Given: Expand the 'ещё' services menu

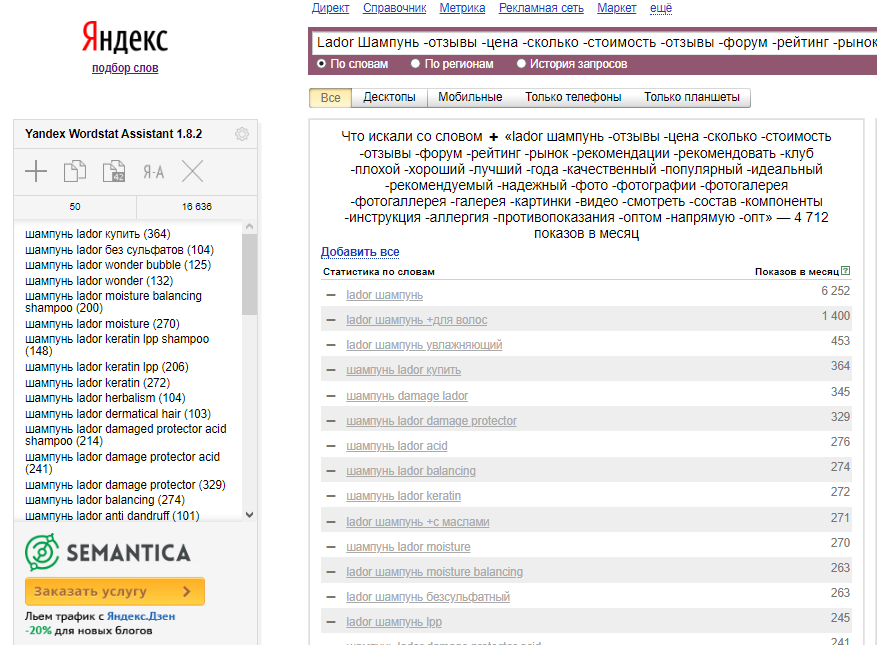Looking at the screenshot, I should coord(661,8).
